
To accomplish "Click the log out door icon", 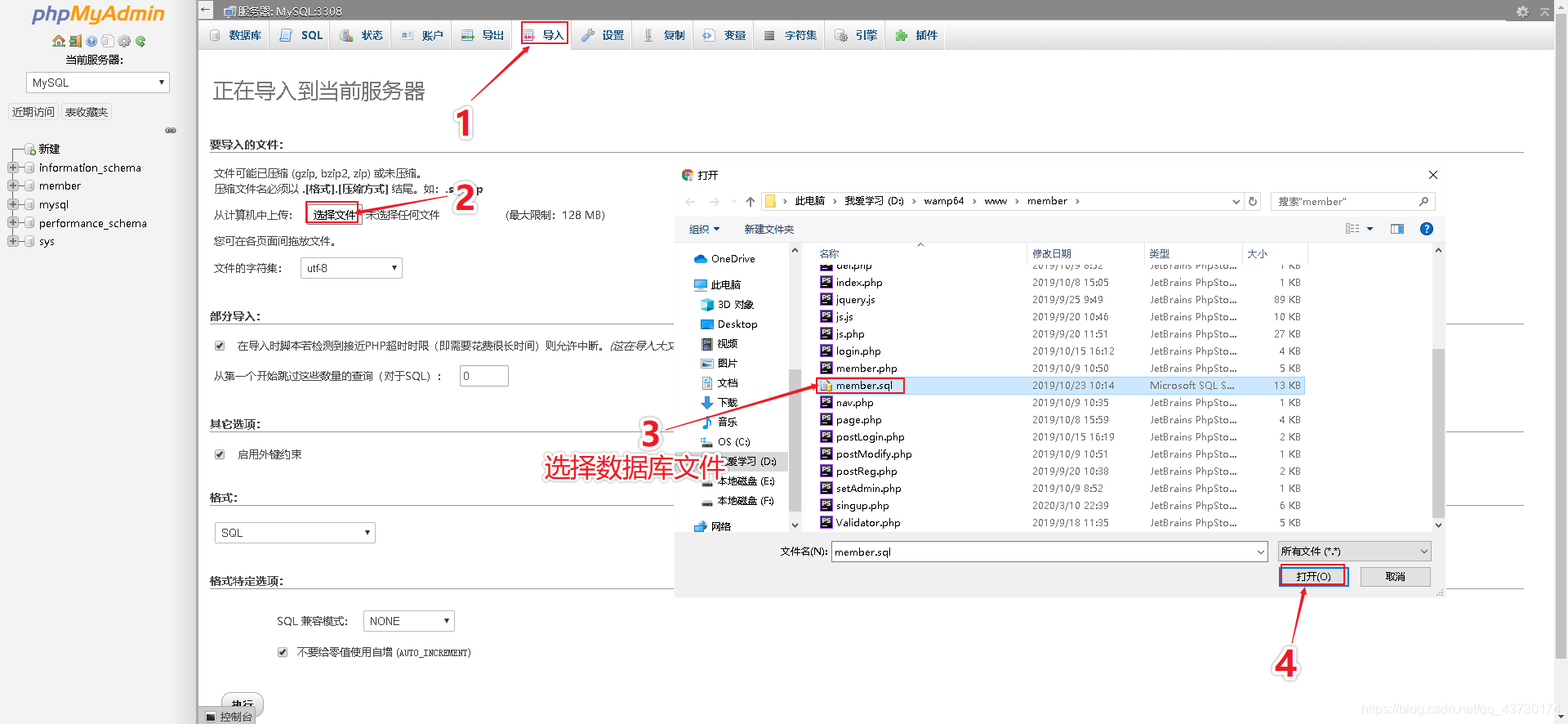I will (75, 41).
